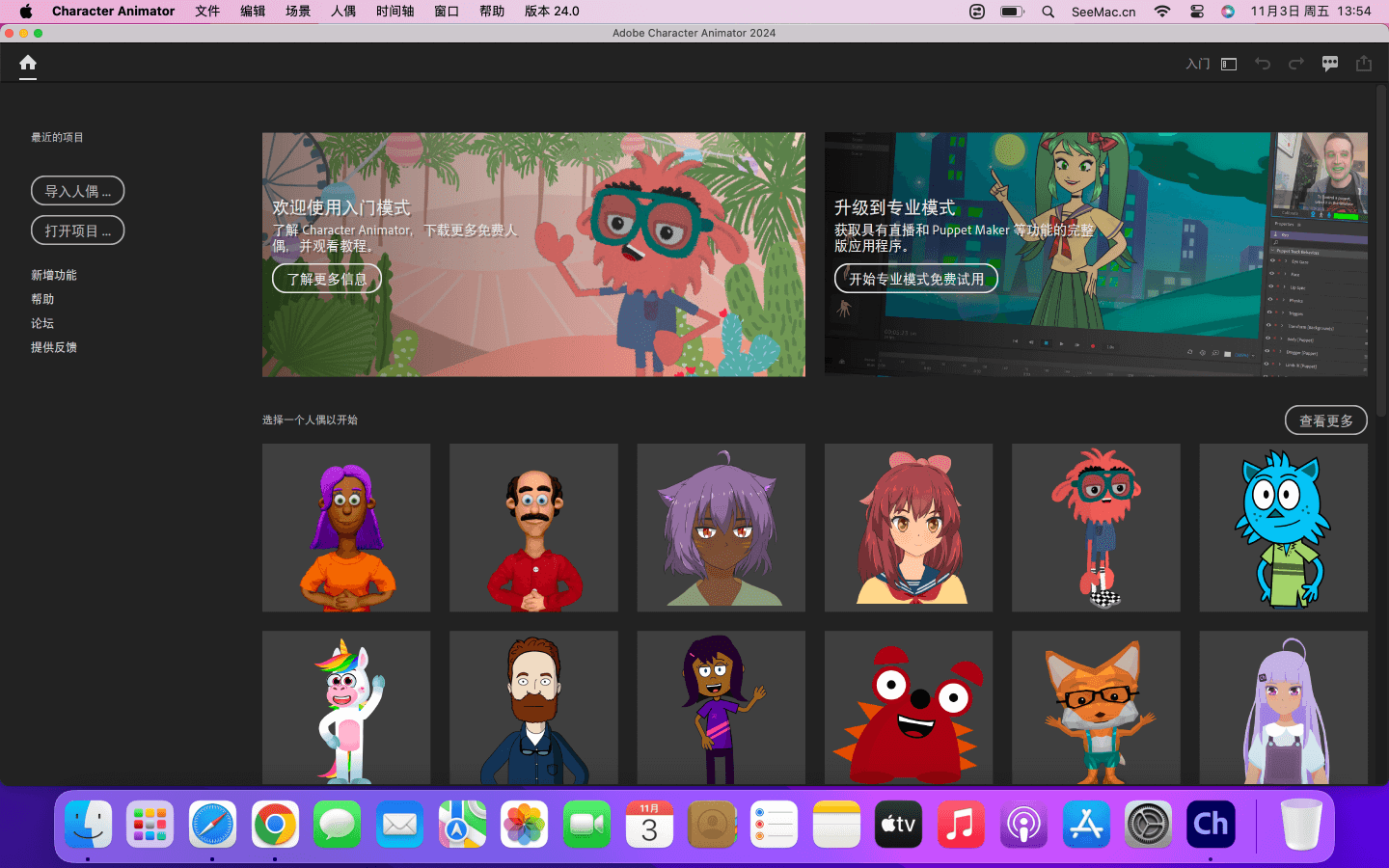
Task: Click the Home icon in the toolbar
Action: pyautogui.click(x=28, y=64)
